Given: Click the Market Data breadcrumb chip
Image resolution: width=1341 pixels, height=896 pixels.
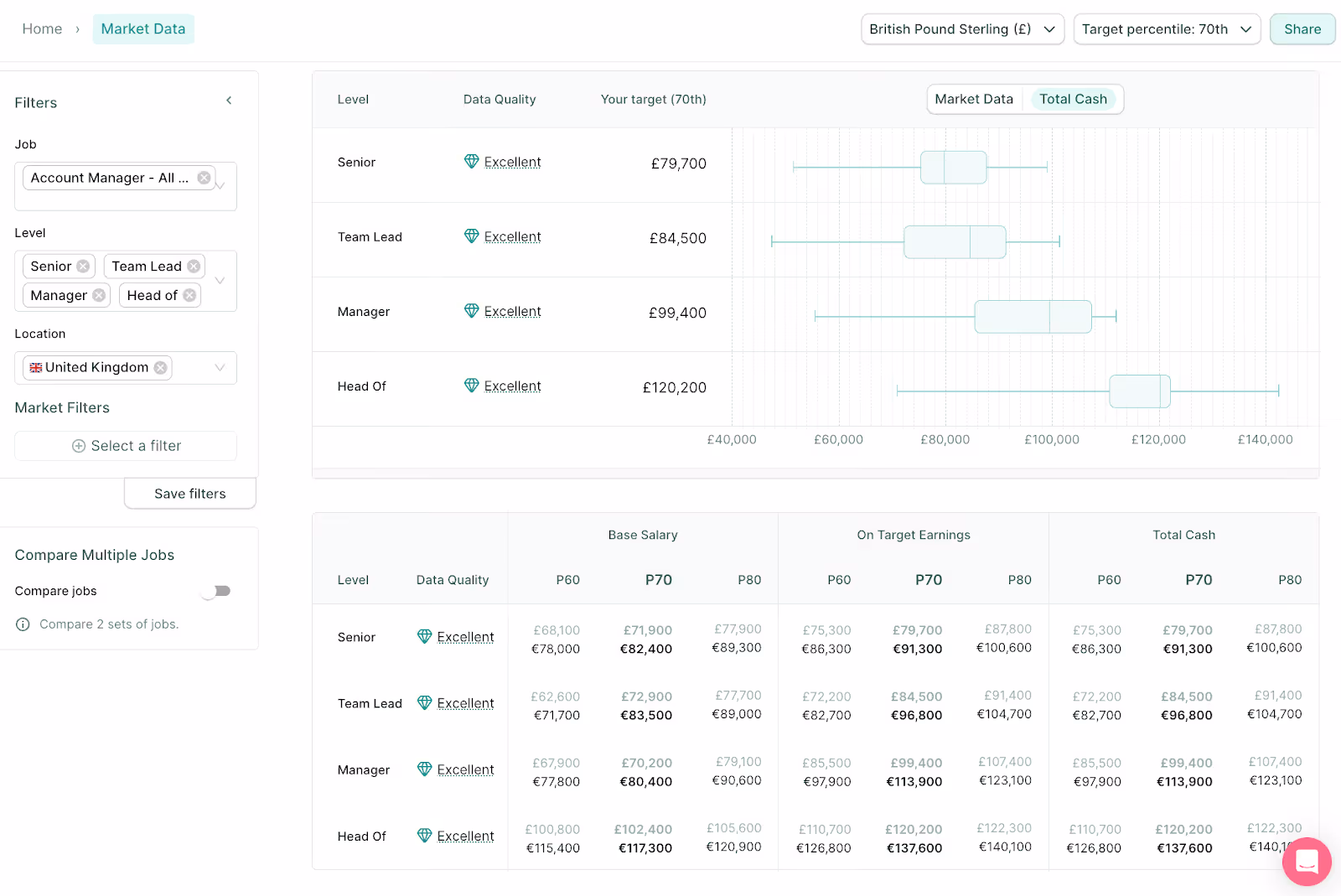Looking at the screenshot, I should pos(143,28).
